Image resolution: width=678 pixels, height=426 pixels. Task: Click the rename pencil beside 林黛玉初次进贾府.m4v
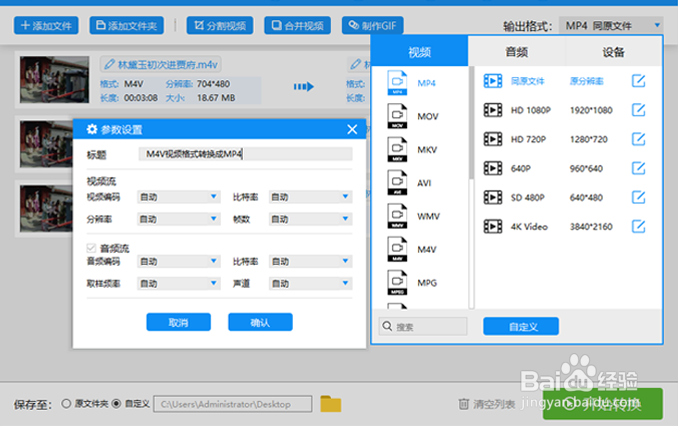pos(109,64)
